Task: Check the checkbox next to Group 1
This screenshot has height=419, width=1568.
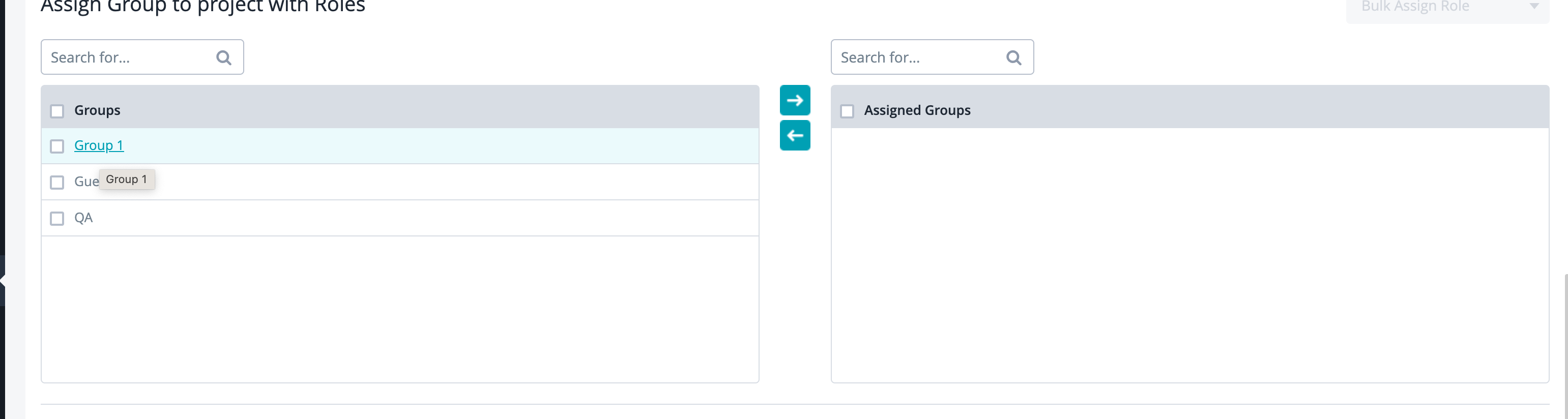Action: tap(57, 146)
